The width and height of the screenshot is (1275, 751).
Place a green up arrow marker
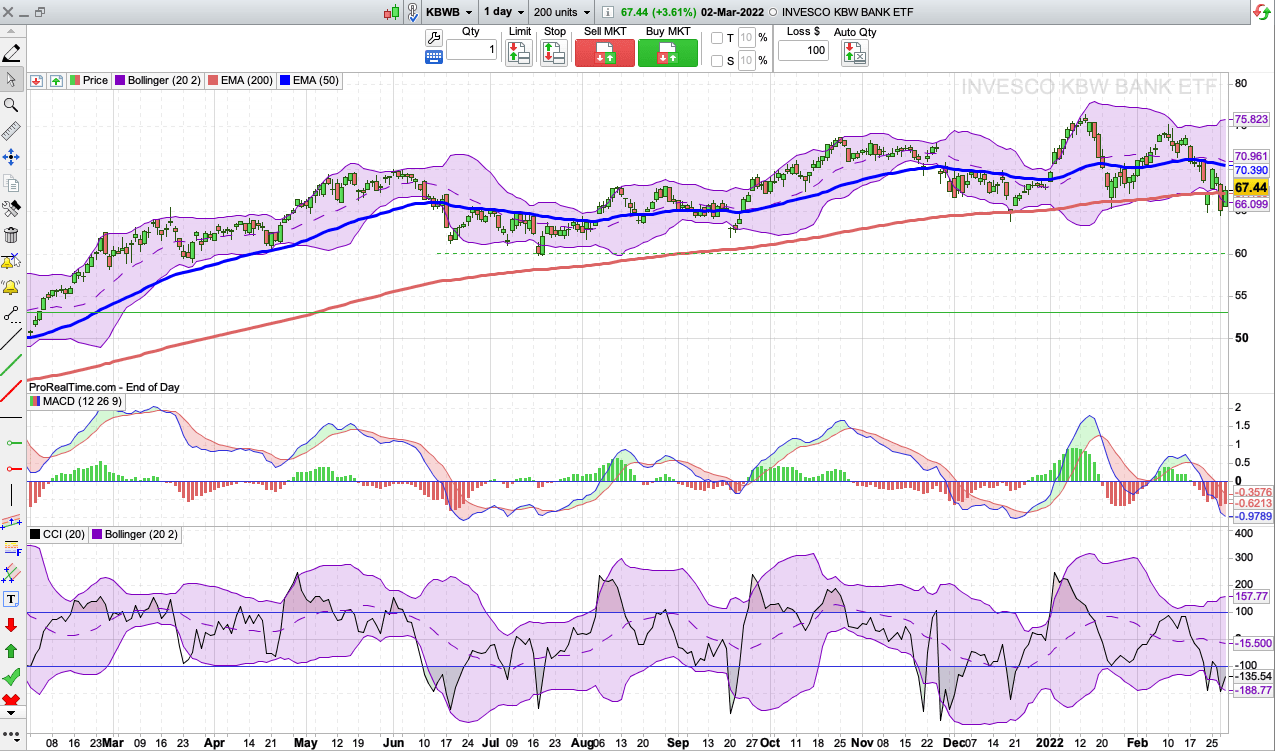pos(11,651)
